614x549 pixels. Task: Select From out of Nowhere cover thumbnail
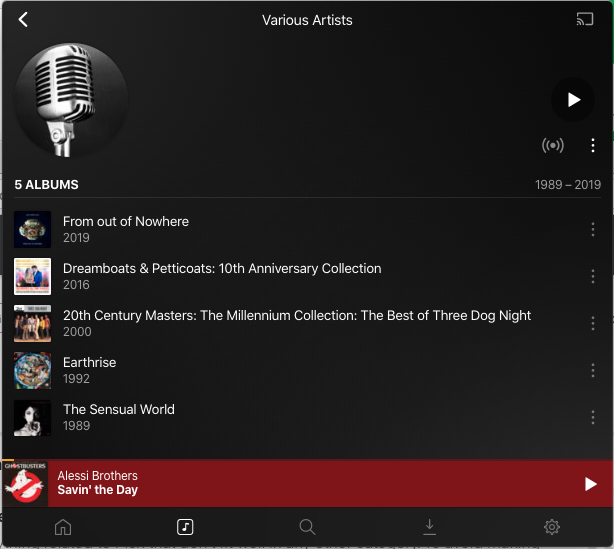pyautogui.click(x=33, y=229)
